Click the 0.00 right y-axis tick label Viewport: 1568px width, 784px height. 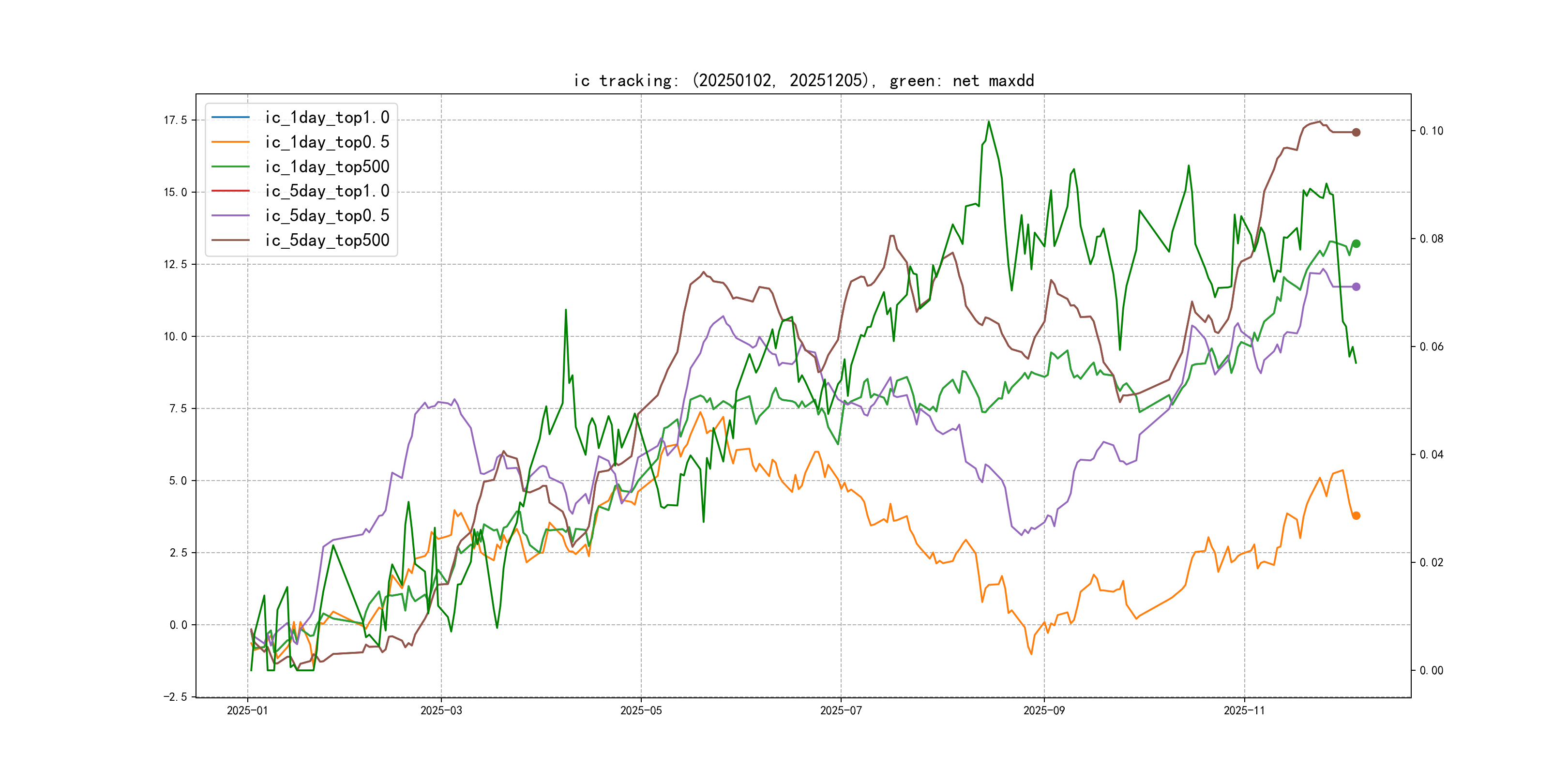point(1431,670)
